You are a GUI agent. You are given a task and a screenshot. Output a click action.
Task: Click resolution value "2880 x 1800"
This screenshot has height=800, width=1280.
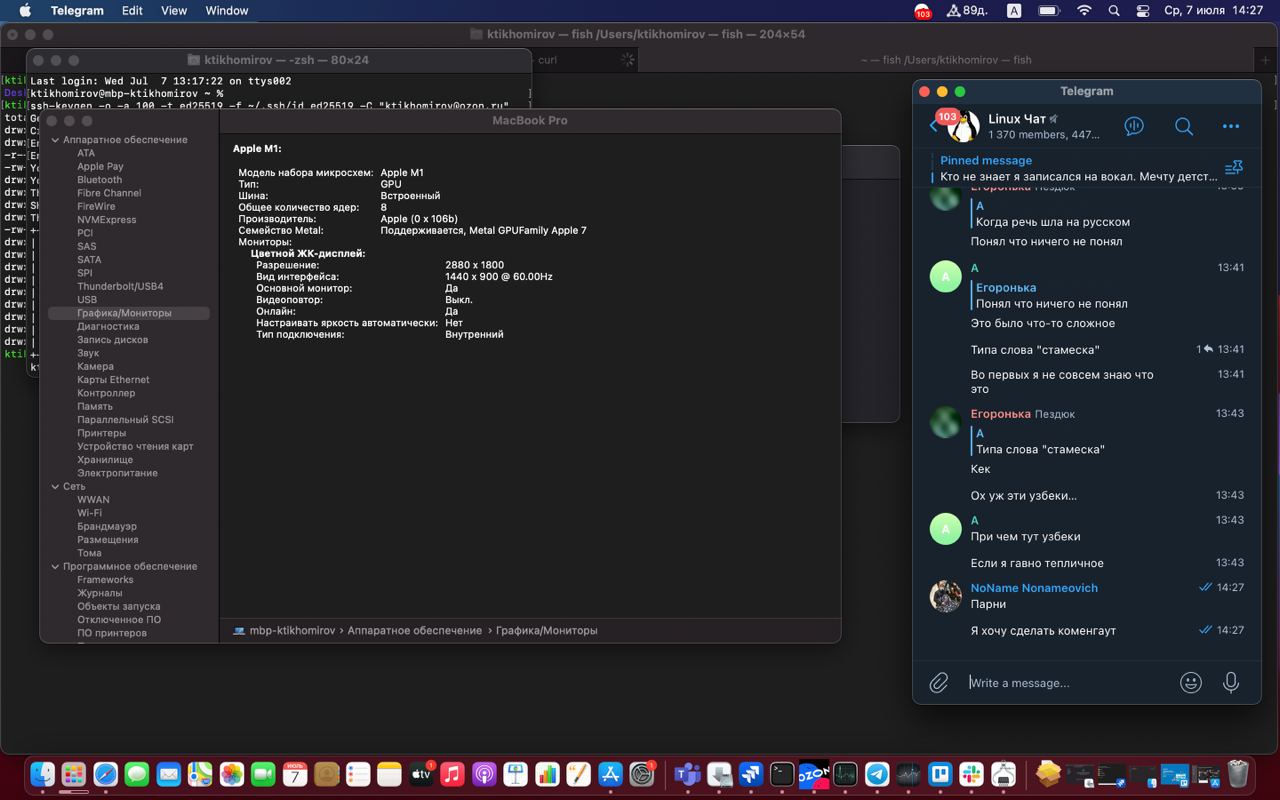(x=474, y=265)
